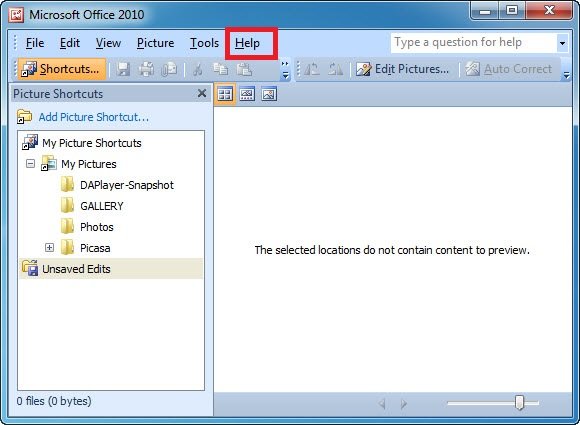Switch to Thumbnail view

pos(225,94)
